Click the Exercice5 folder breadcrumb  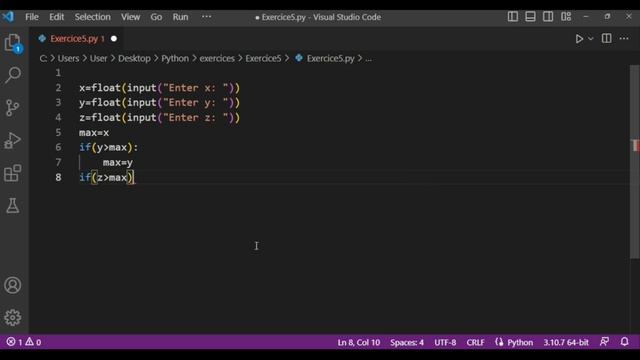click(263, 58)
